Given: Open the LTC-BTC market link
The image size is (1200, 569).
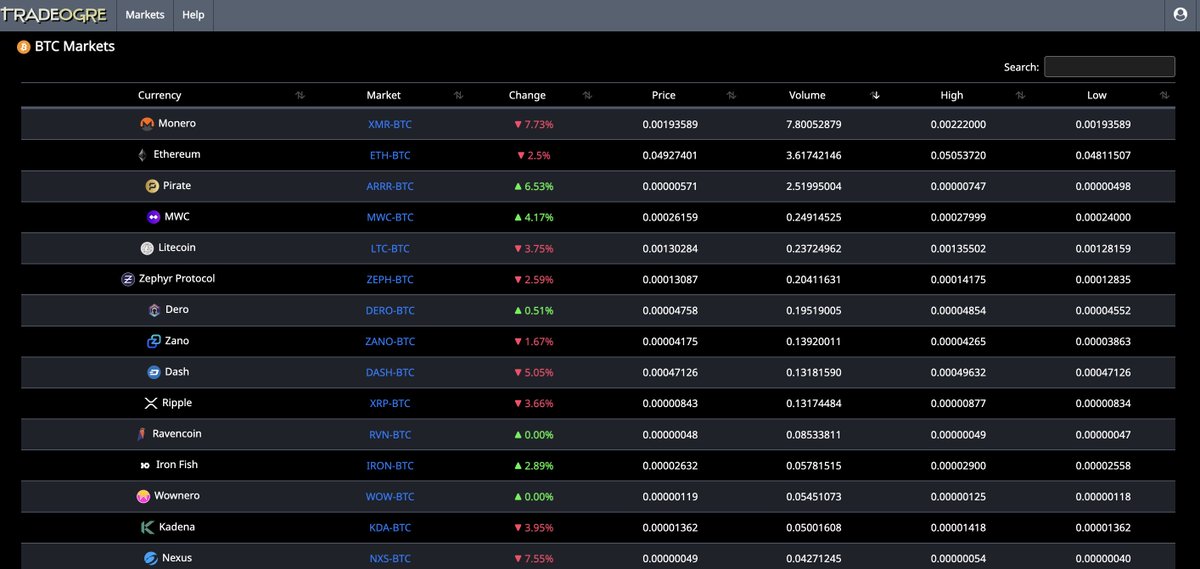Looking at the screenshot, I should click(390, 249).
